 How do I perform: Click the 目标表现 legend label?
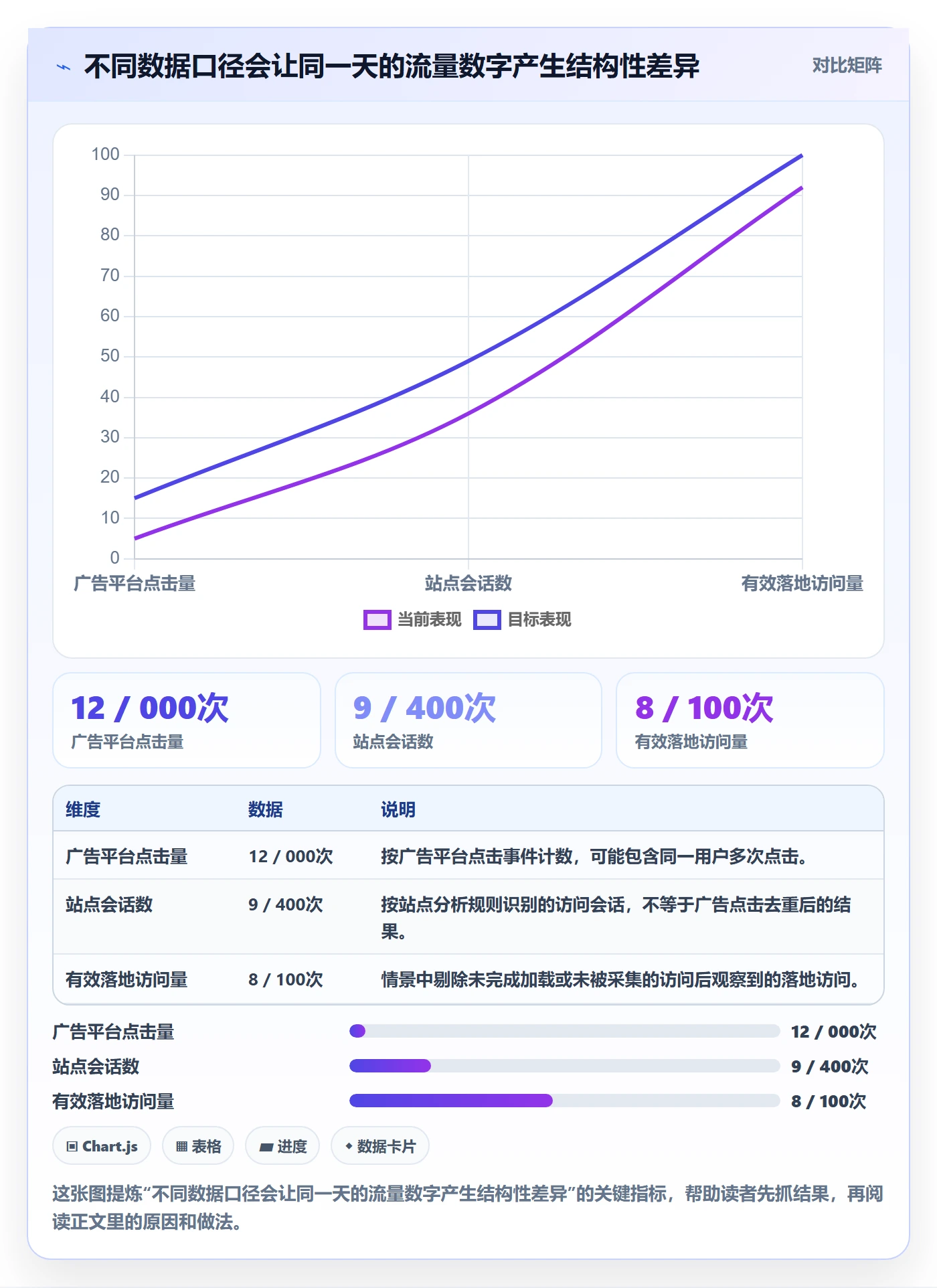coord(539,620)
